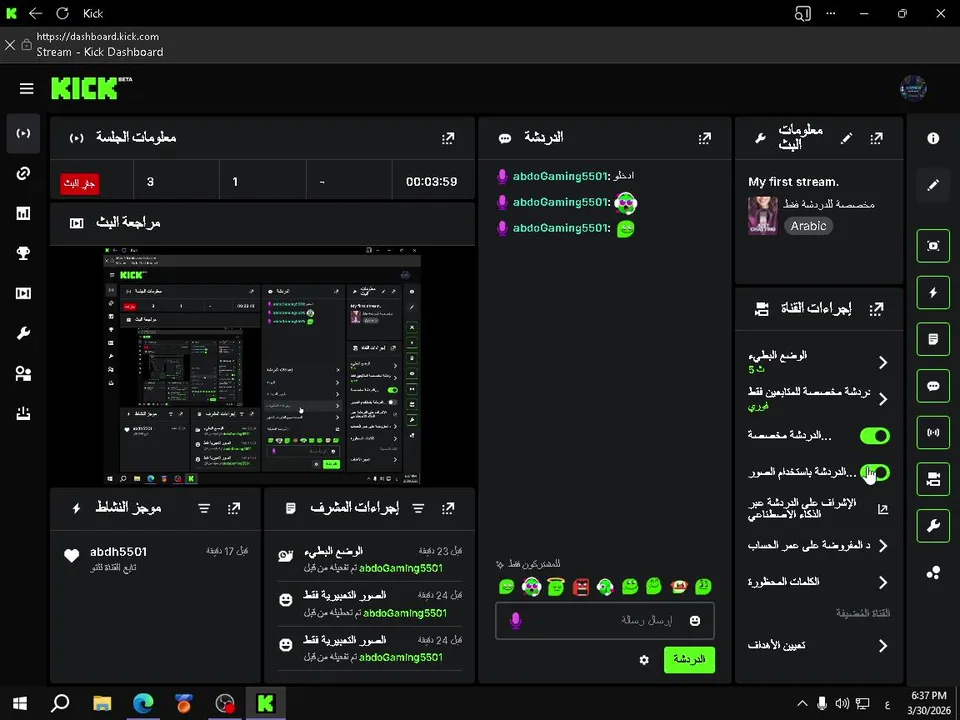Open the video clips icon in left sidebar
This screenshot has height=720, width=960.
23,293
